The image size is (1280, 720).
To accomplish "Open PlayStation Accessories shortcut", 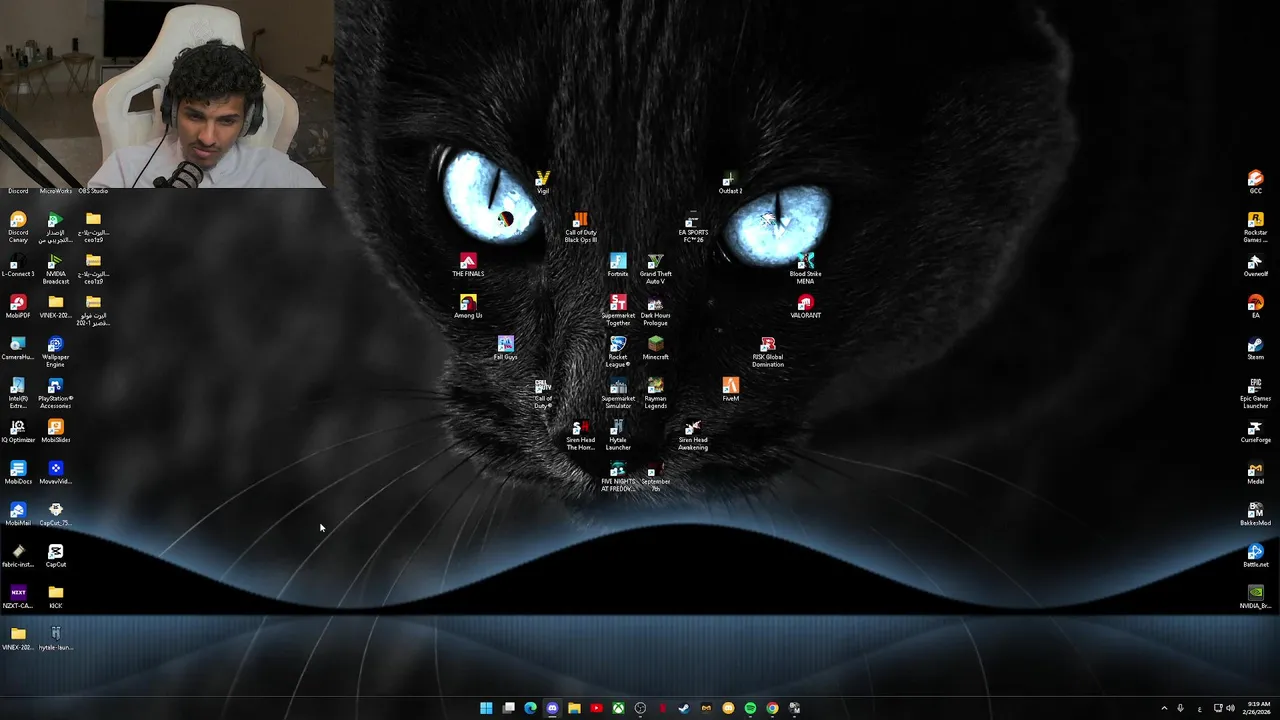I will coord(56,394).
